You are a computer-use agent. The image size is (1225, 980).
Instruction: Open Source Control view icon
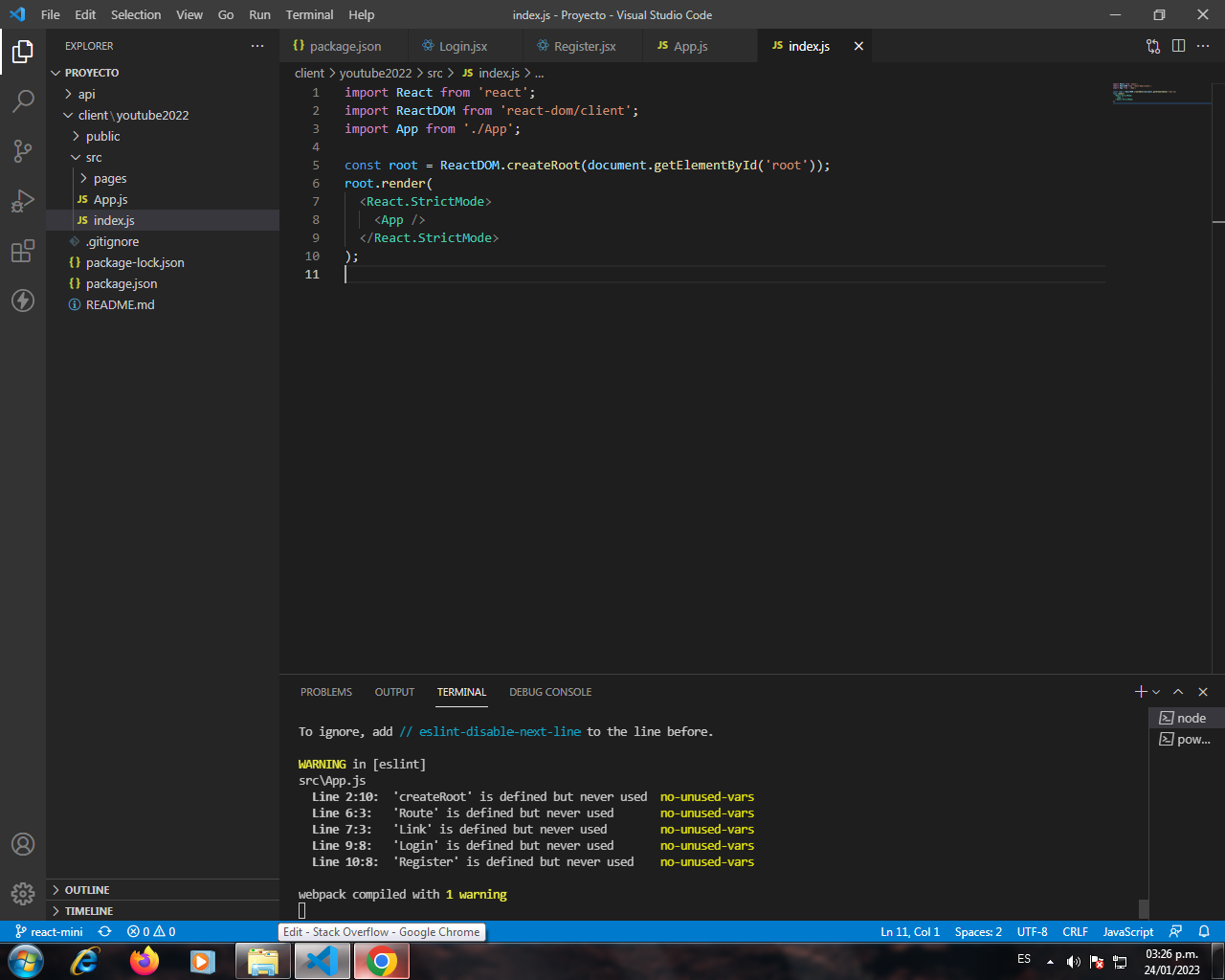pos(23,150)
